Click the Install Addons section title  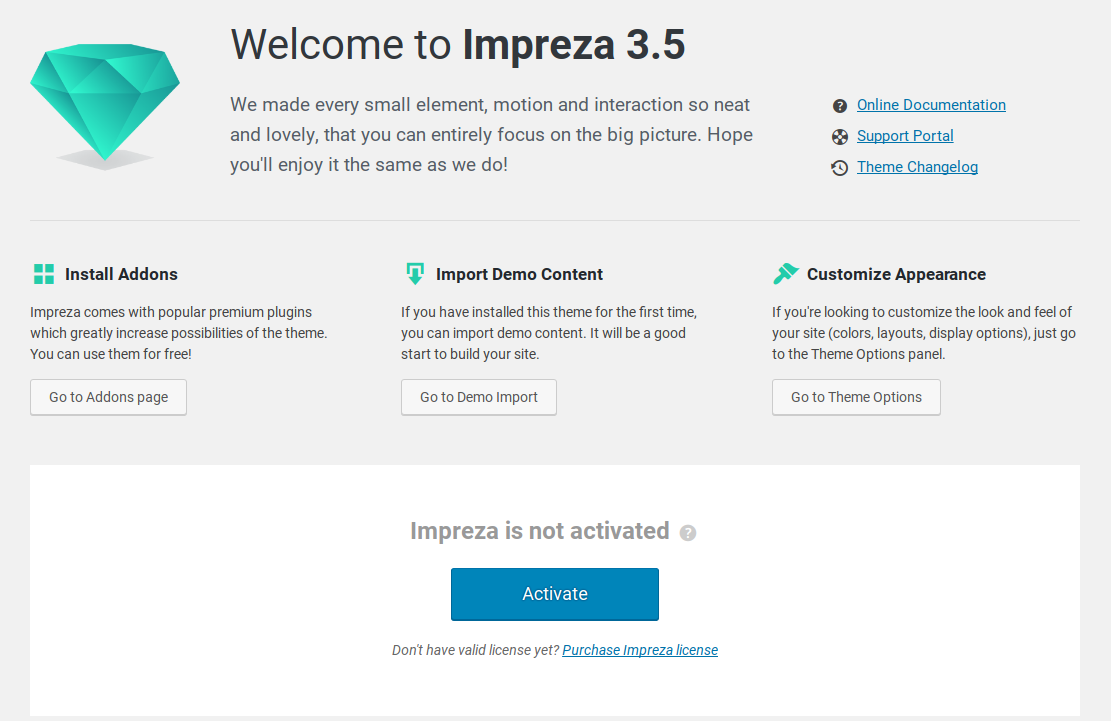[x=120, y=273]
